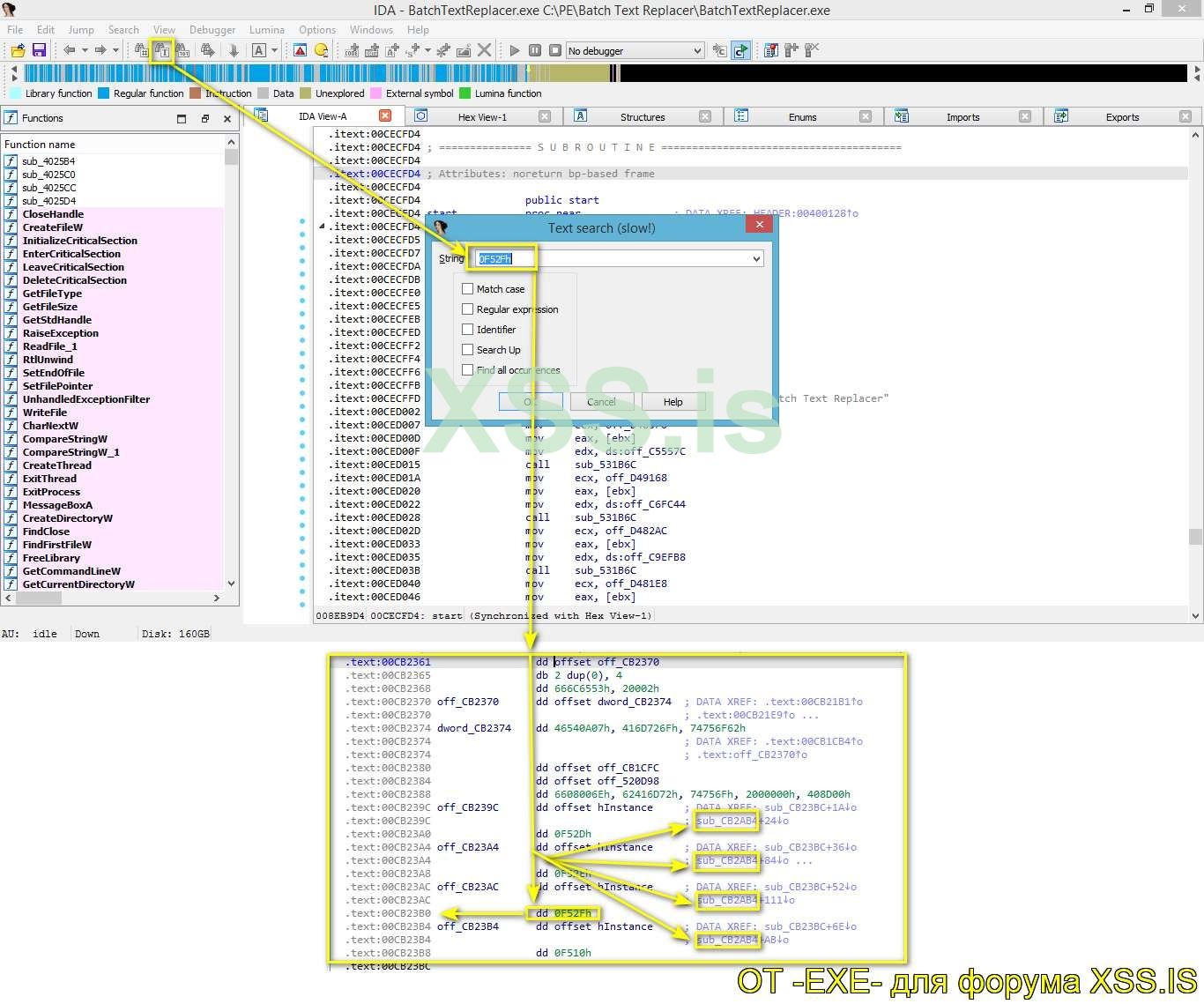The width and height of the screenshot is (1204, 1004).
Task: Select CreateFileW in the Functions list
Action: coord(53,227)
